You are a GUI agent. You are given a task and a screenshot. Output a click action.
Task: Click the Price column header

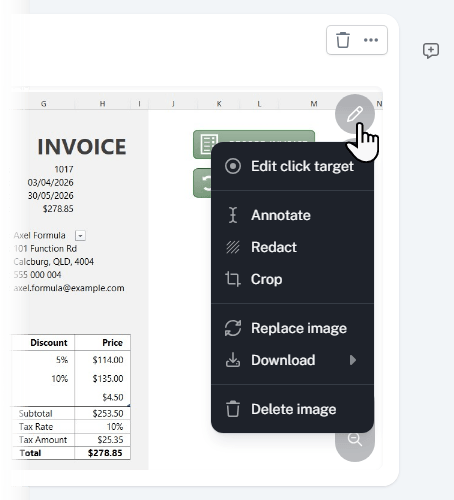(112, 343)
